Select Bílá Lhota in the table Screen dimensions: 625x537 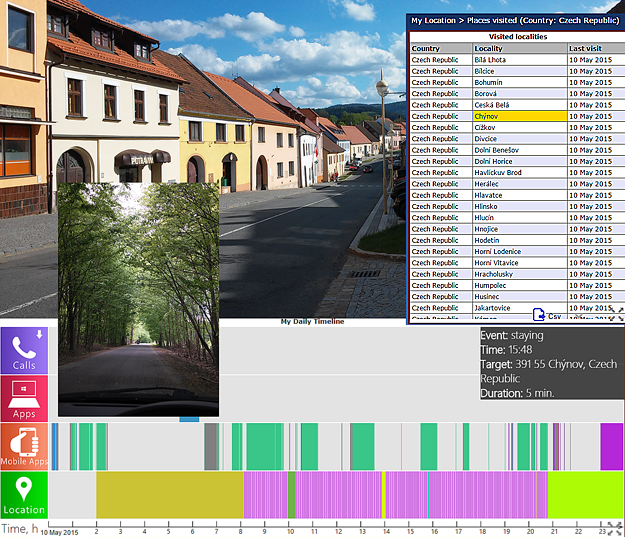(x=491, y=60)
